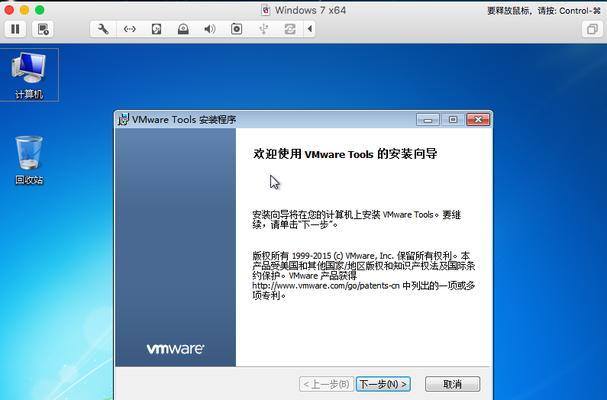Click the VMware Tools installer title icon
This screenshot has height=400, width=607.
pyautogui.click(x=123, y=120)
